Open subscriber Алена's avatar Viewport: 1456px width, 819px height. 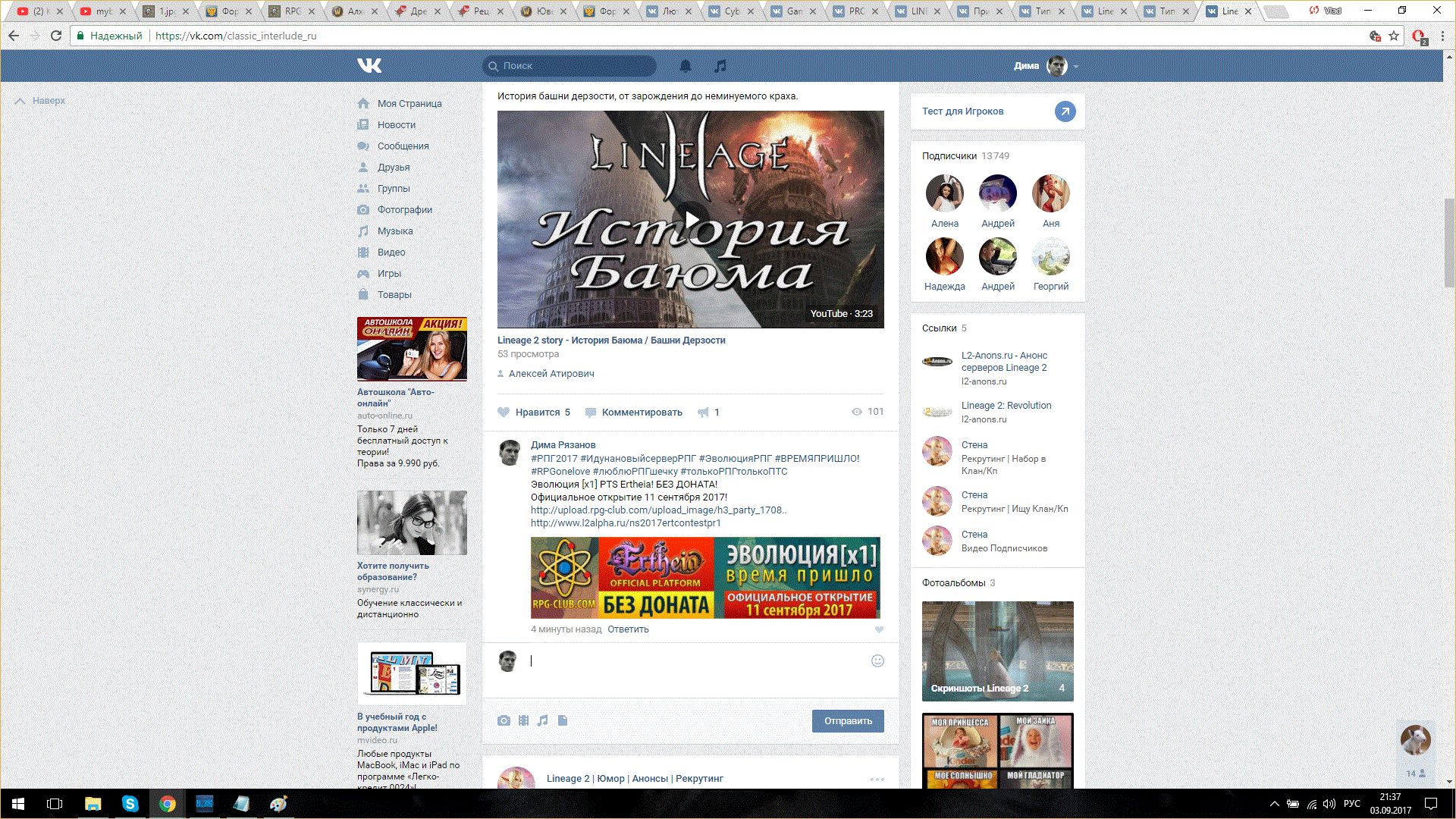(945, 193)
